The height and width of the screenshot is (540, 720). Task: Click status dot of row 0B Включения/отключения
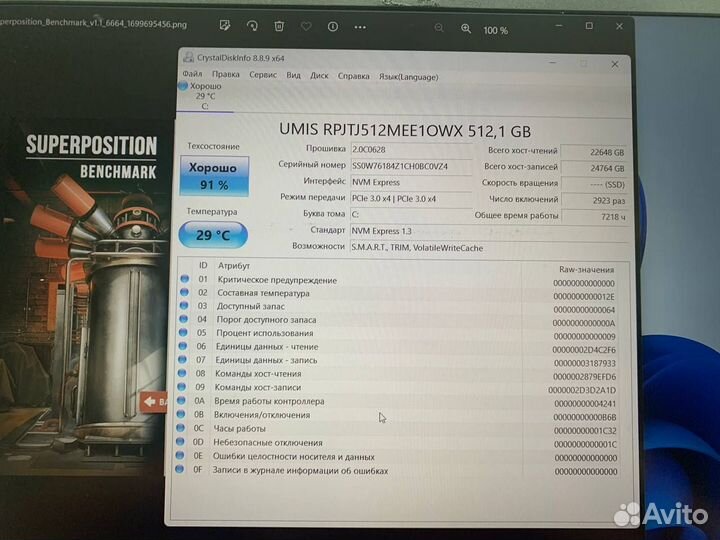[180, 414]
